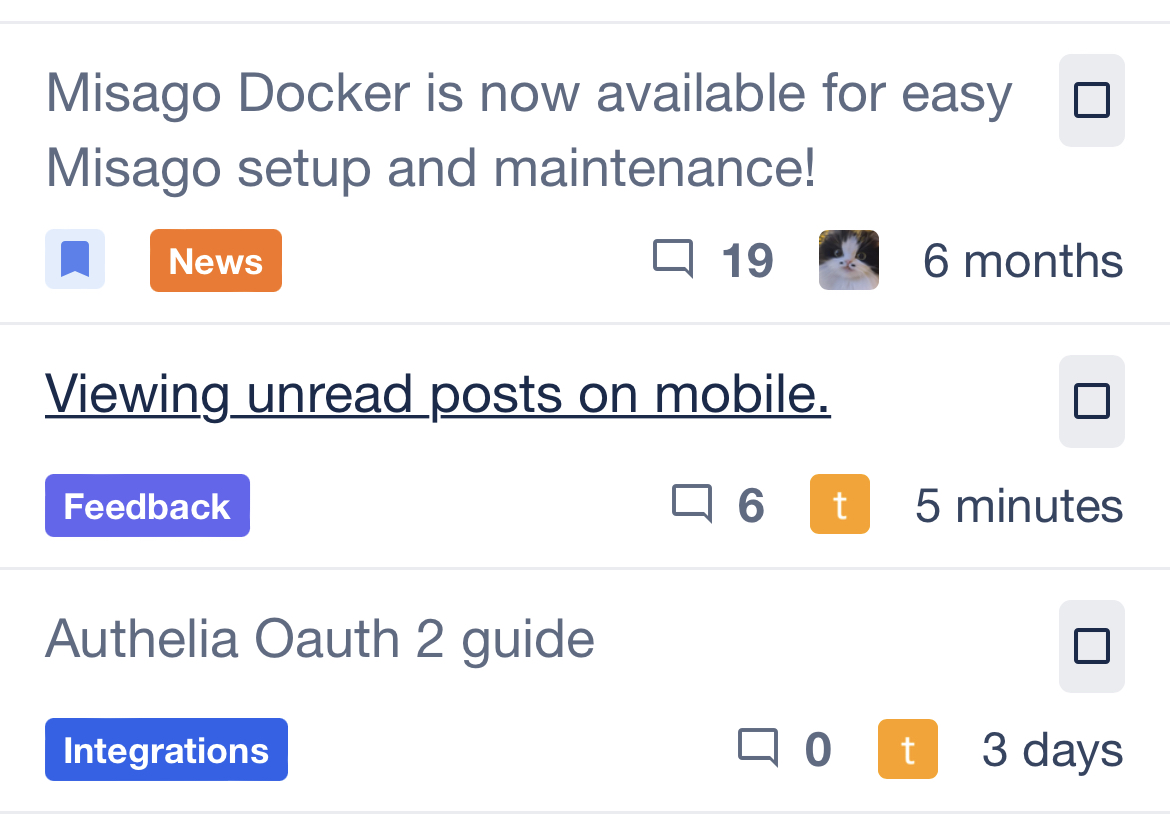Click the replies icon on the Viewing unread posts thread
This screenshot has height=837, width=1170.
(692, 504)
